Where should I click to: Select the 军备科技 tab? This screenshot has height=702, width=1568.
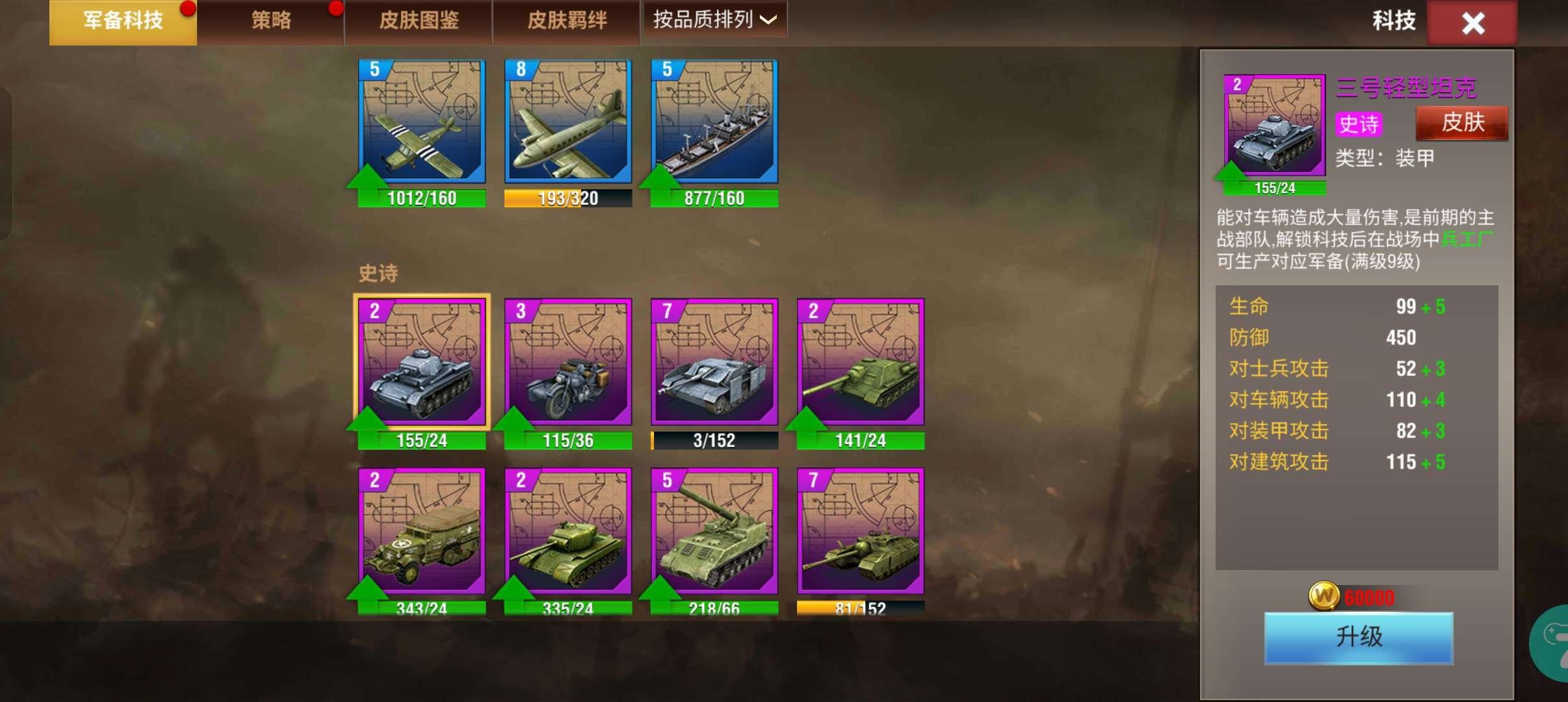pyautogui.click(x=123, y=21)
